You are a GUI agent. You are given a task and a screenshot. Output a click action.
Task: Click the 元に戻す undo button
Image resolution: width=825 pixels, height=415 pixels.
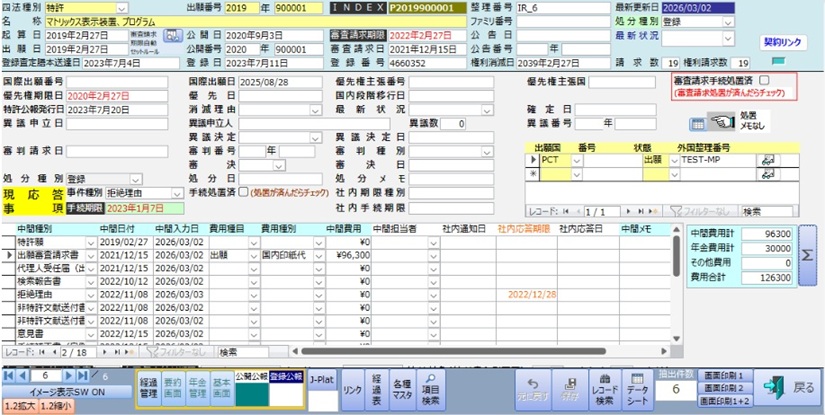[534, 390]
